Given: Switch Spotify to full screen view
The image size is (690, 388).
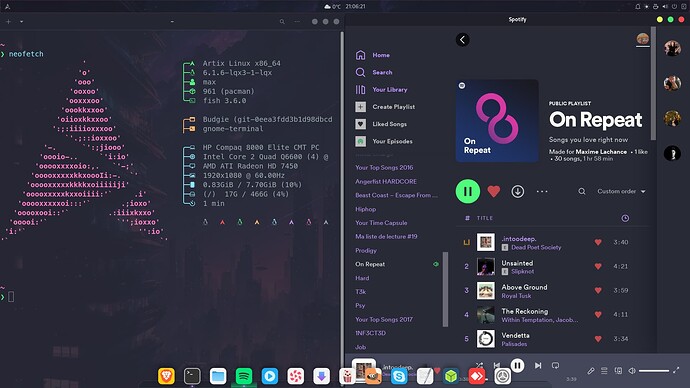Looking at the screenshot, I should tap(676, 371).
